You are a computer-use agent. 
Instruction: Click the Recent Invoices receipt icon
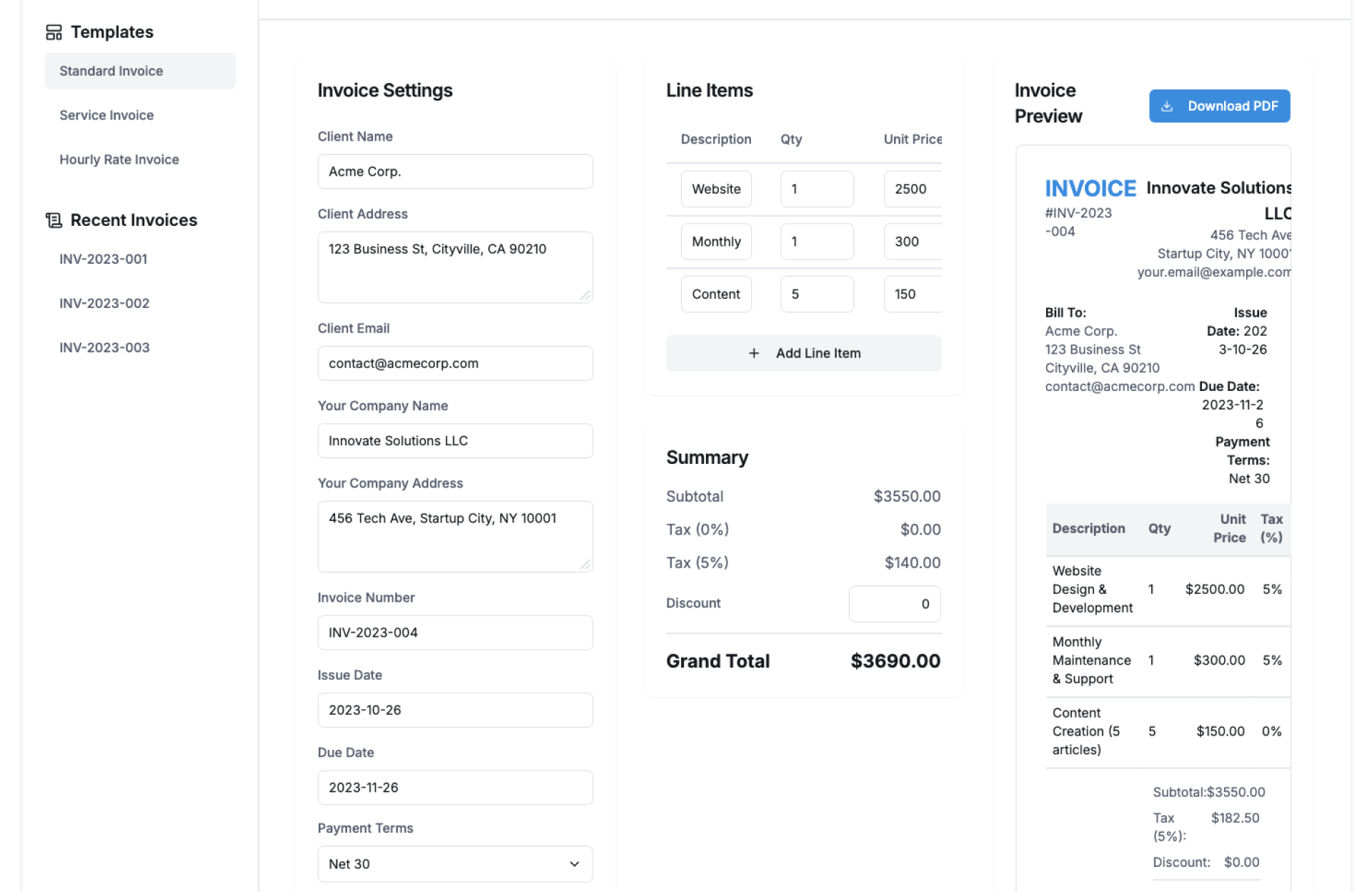54,220
